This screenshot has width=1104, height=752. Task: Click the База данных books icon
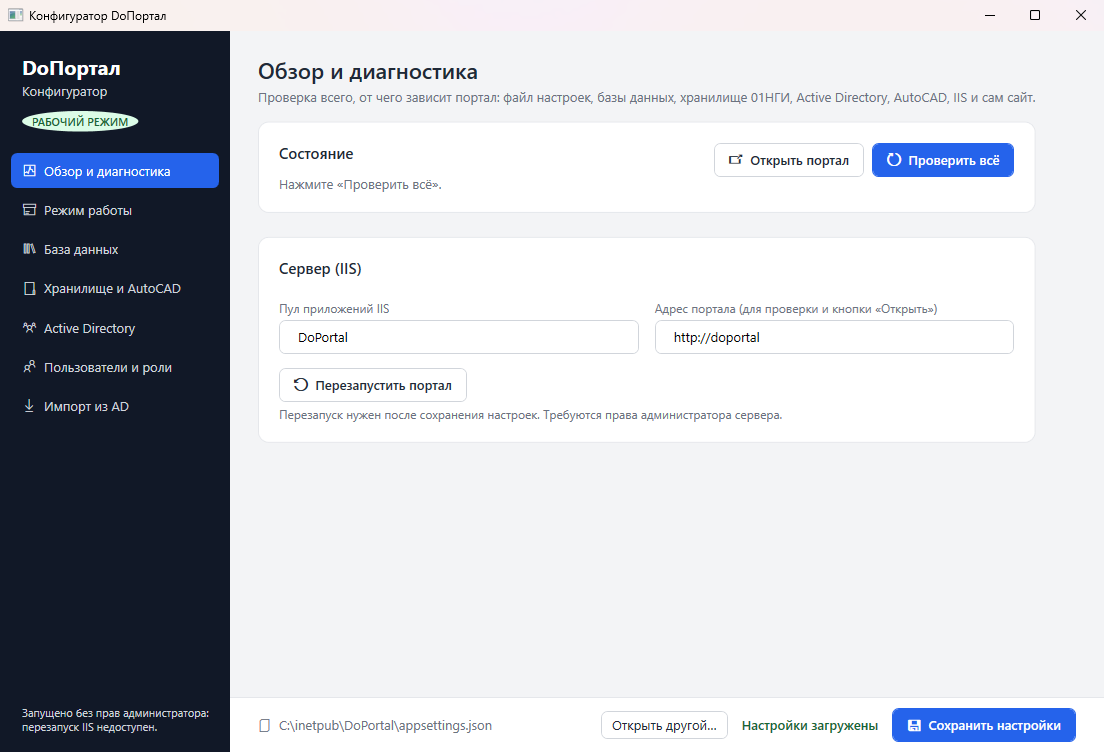pos(29,249)
